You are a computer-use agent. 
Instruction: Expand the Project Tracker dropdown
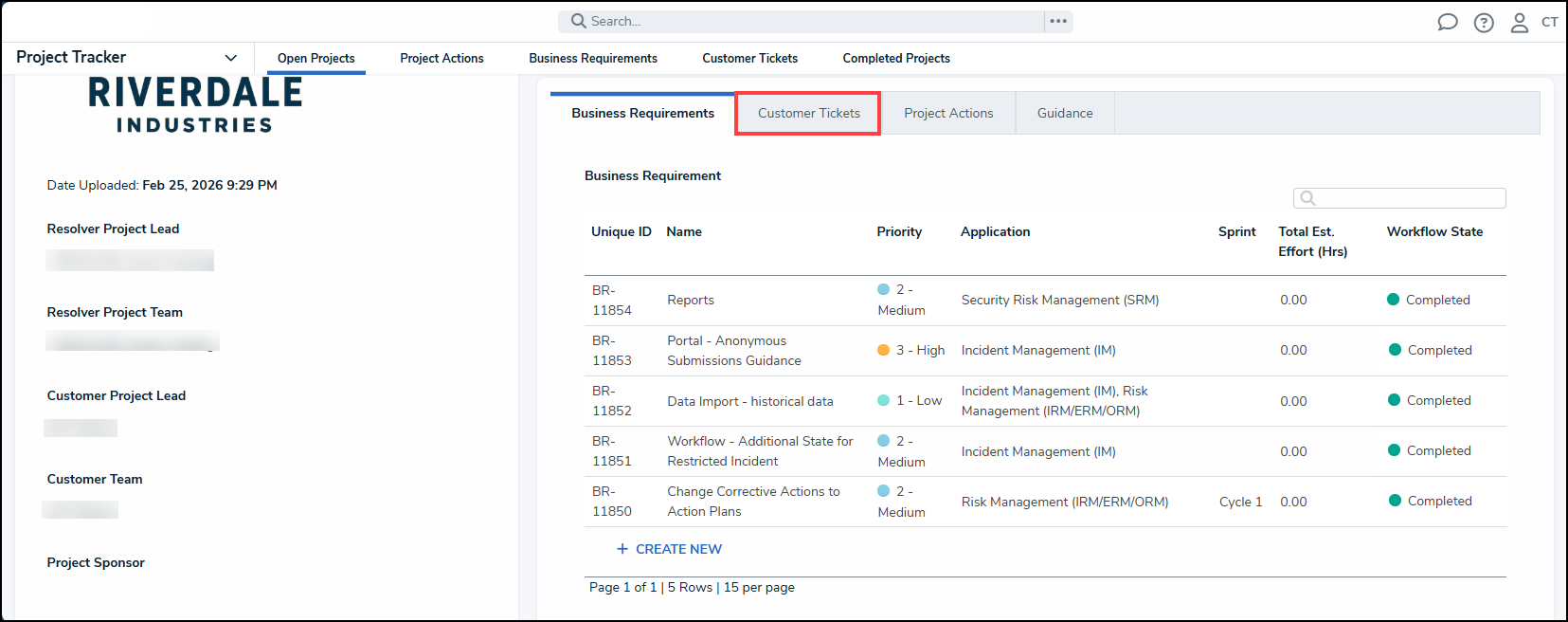(230, 58)
